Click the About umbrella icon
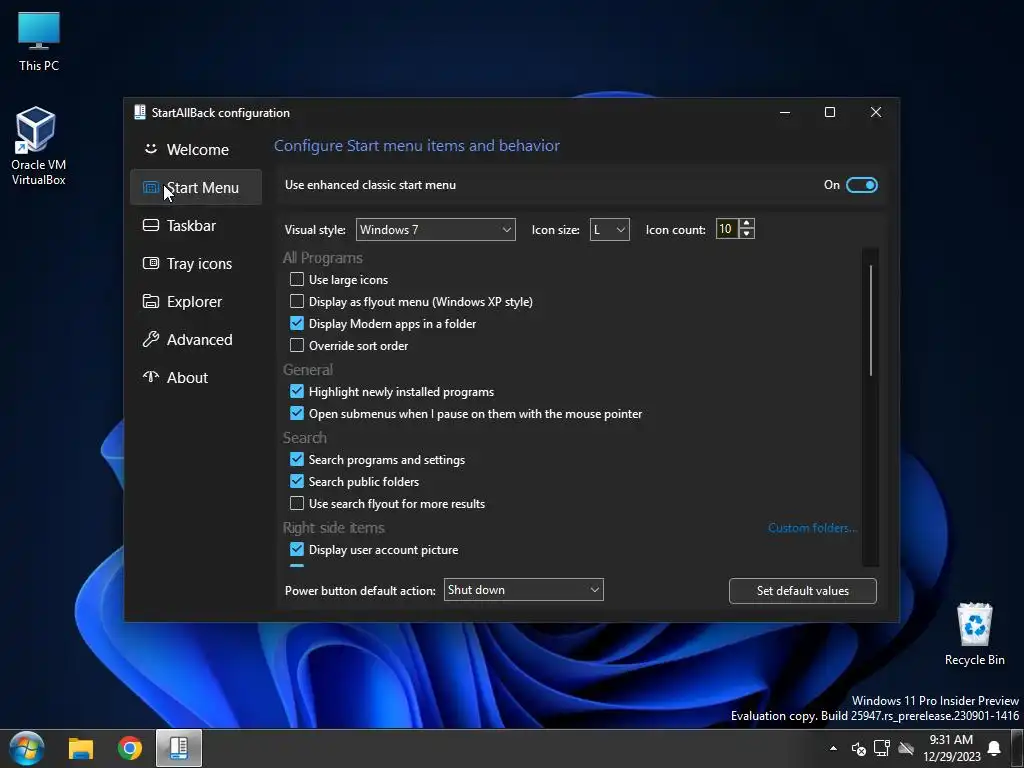 click(151, 377)
